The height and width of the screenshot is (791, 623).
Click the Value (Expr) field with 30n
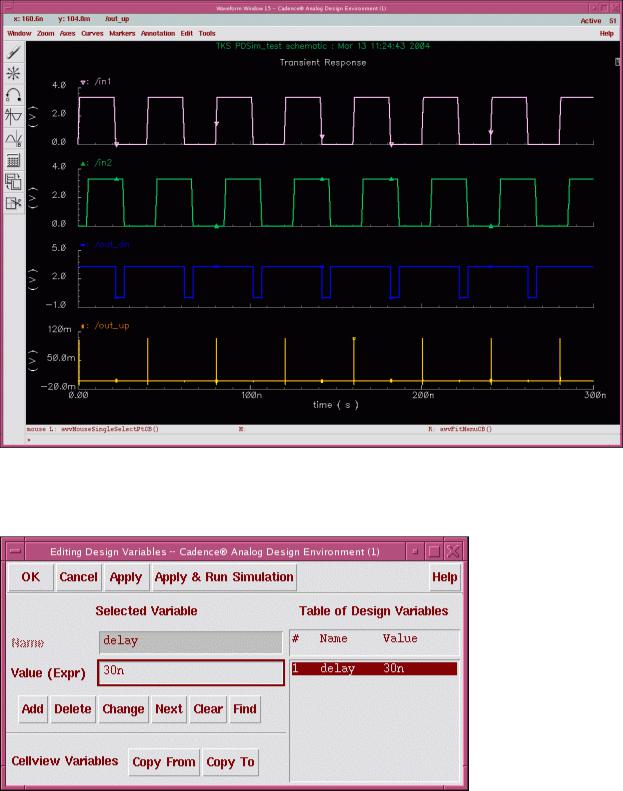click(191, 672)
